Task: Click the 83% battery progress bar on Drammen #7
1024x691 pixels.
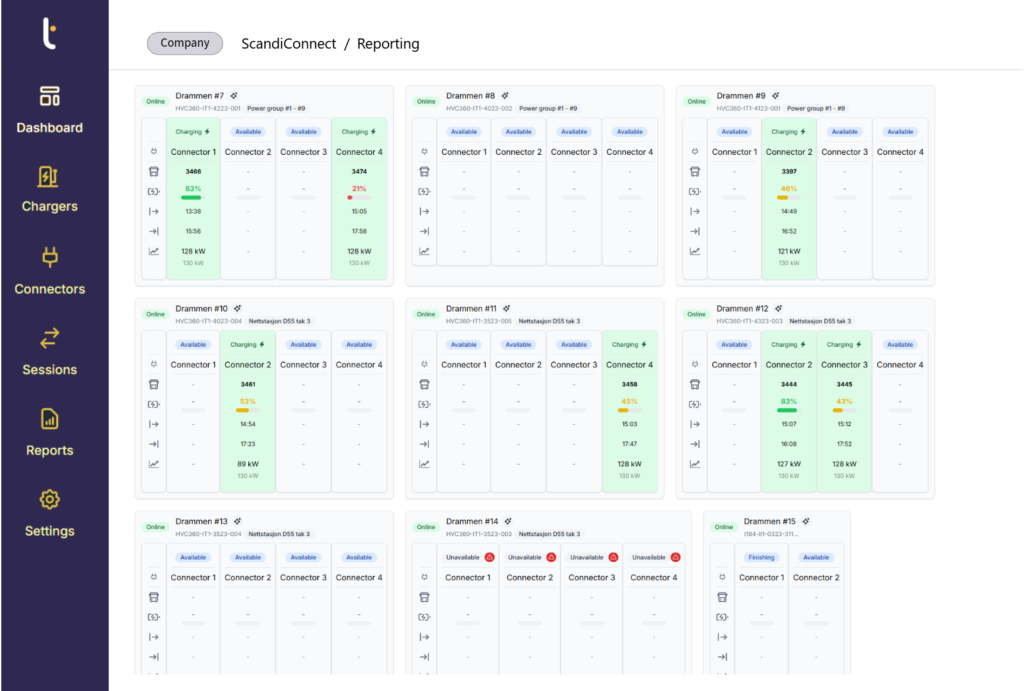Action: 193,198
